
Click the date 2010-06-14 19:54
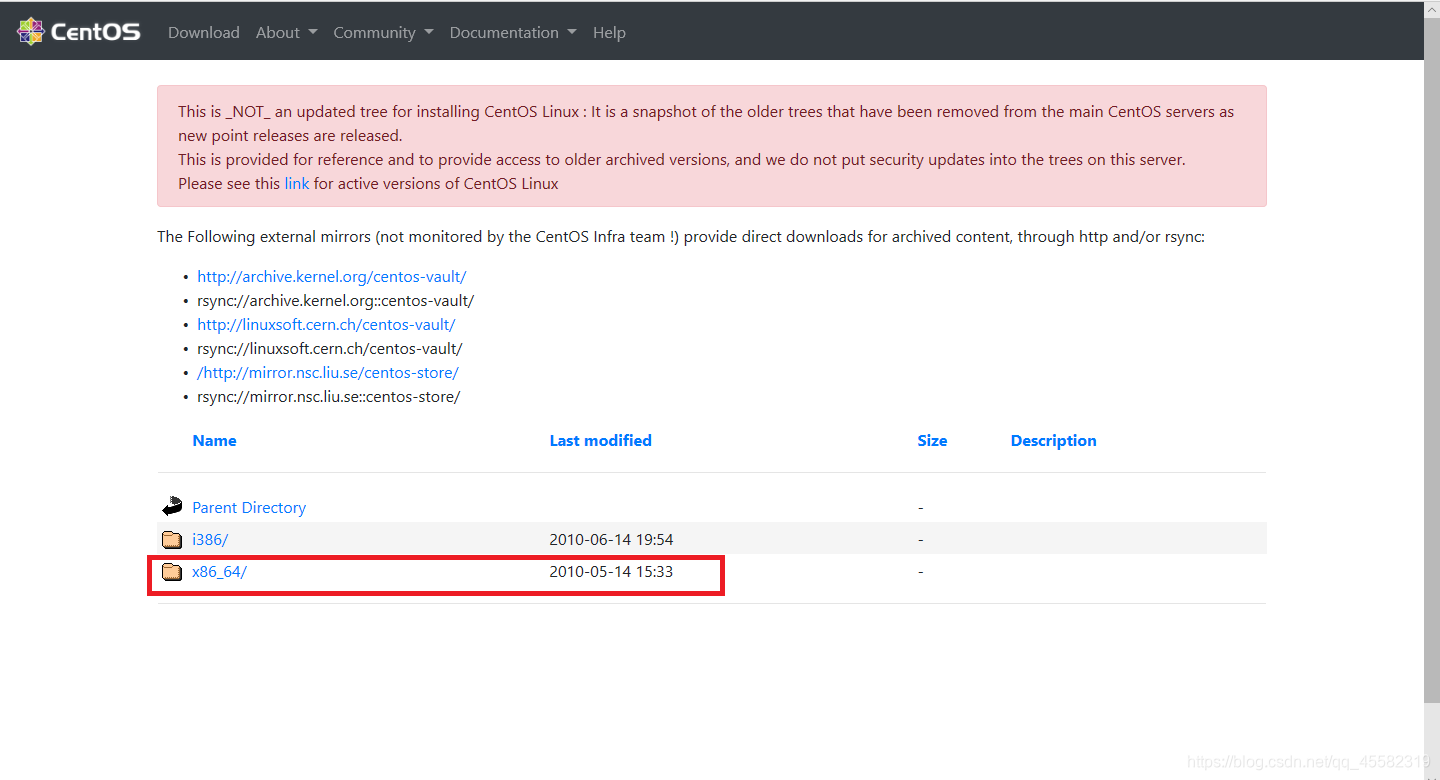611,540
